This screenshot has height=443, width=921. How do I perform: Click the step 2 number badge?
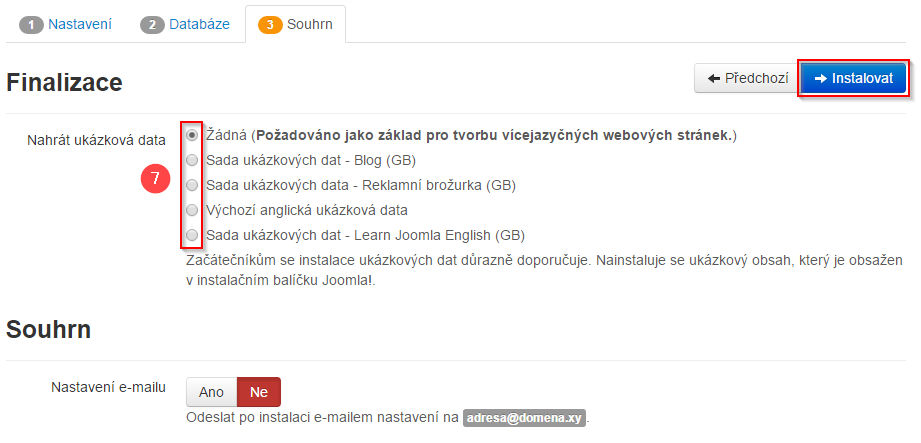[152, 23]
